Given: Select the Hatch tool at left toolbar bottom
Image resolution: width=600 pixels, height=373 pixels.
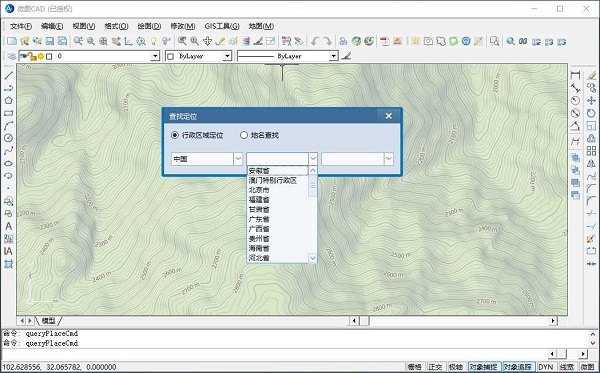Looking at the screenshot, I should click(x=8, y=264).
